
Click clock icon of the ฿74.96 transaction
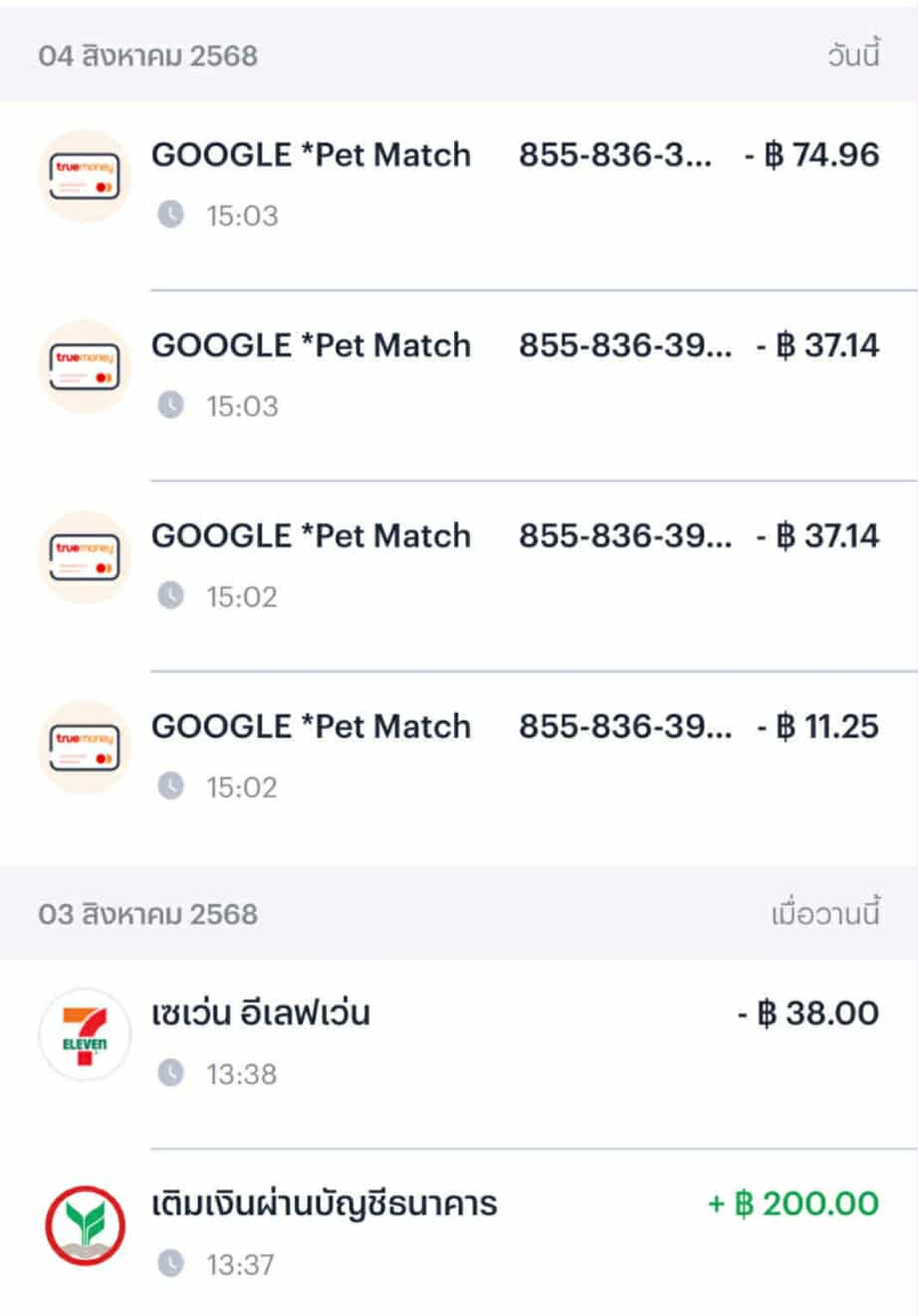point(171,214)
